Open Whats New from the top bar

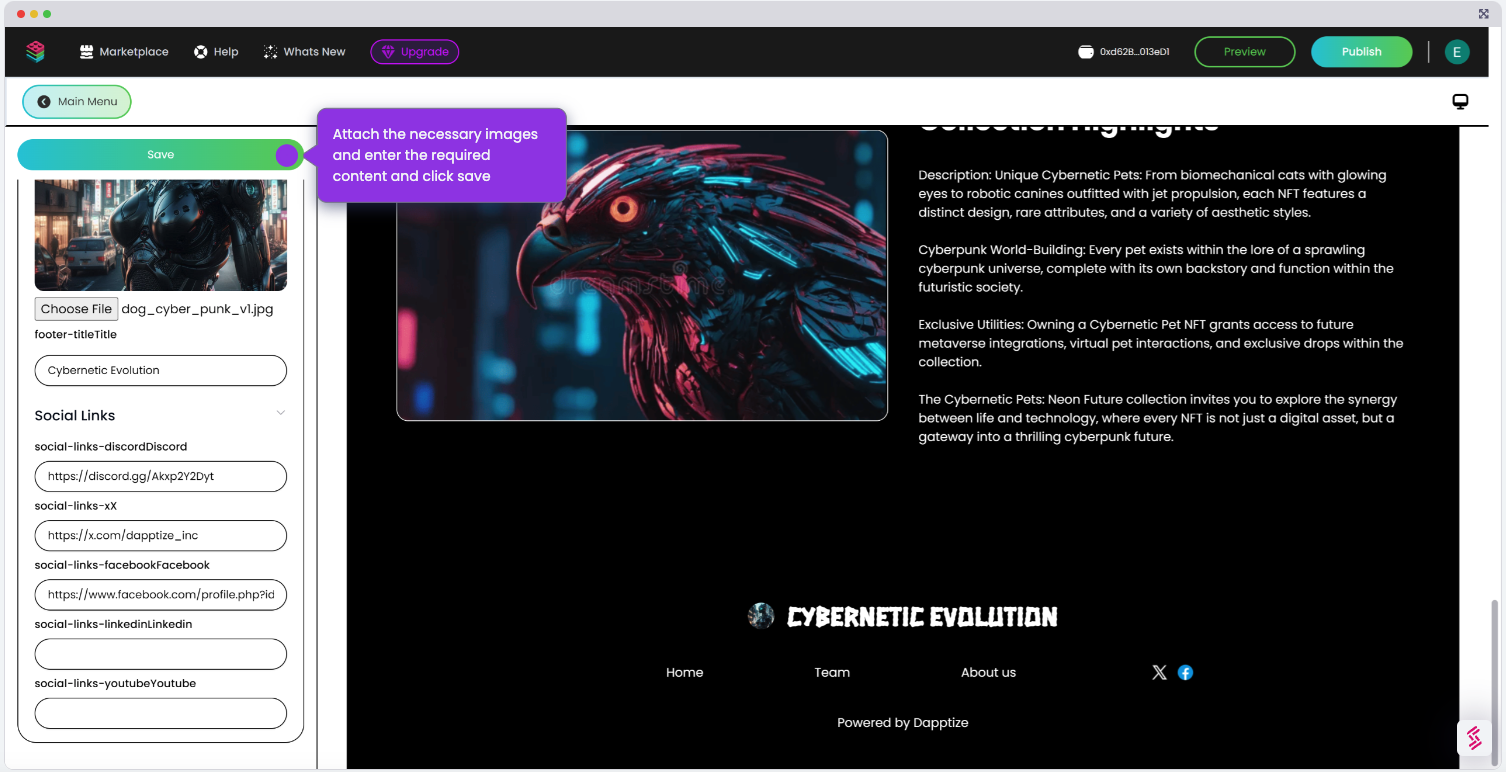(x=268, y=51)
